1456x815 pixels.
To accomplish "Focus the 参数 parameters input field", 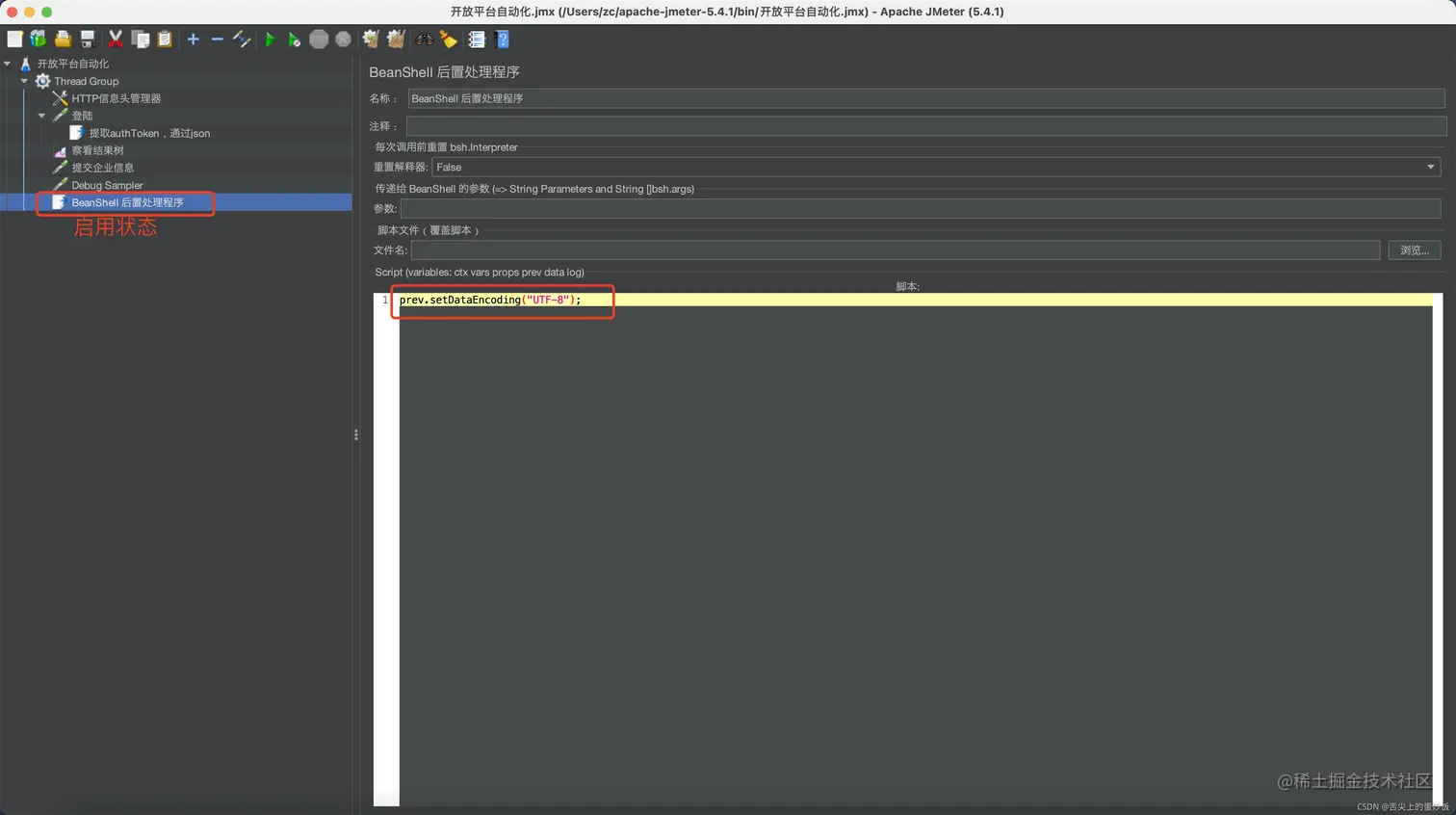I will (921, 208).
